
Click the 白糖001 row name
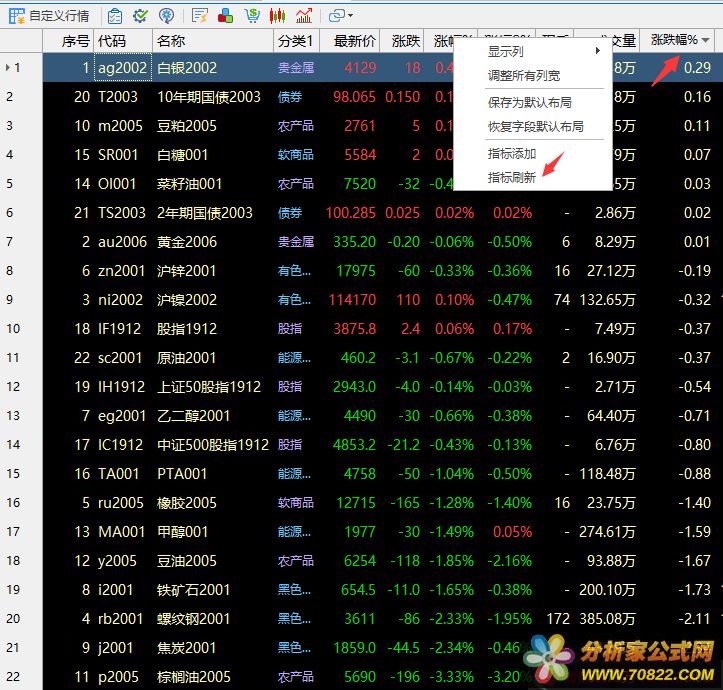click(x=183, y=155)
